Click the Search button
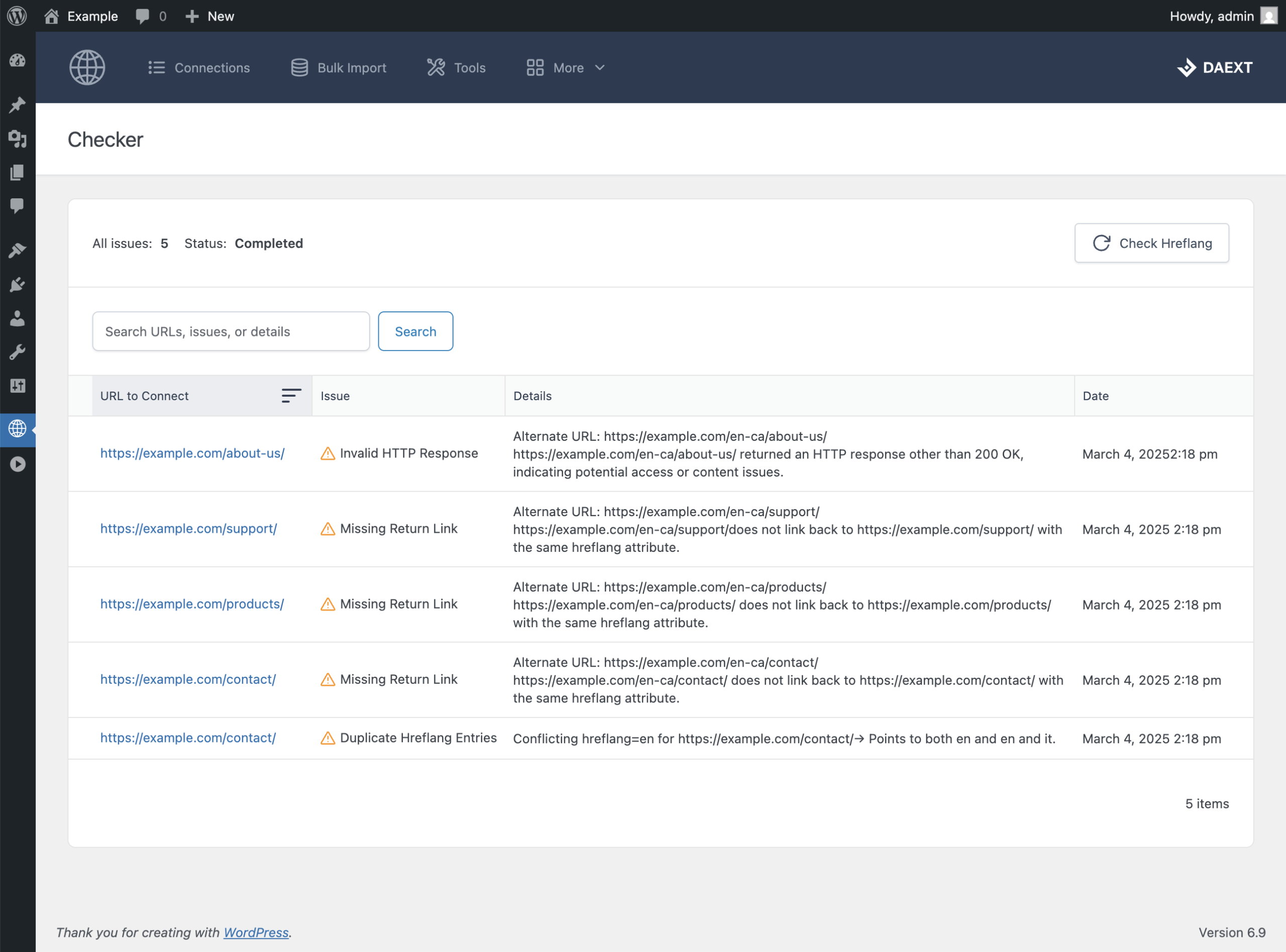This screenshot has height=952, width=1286. click(x=415, y=331)
